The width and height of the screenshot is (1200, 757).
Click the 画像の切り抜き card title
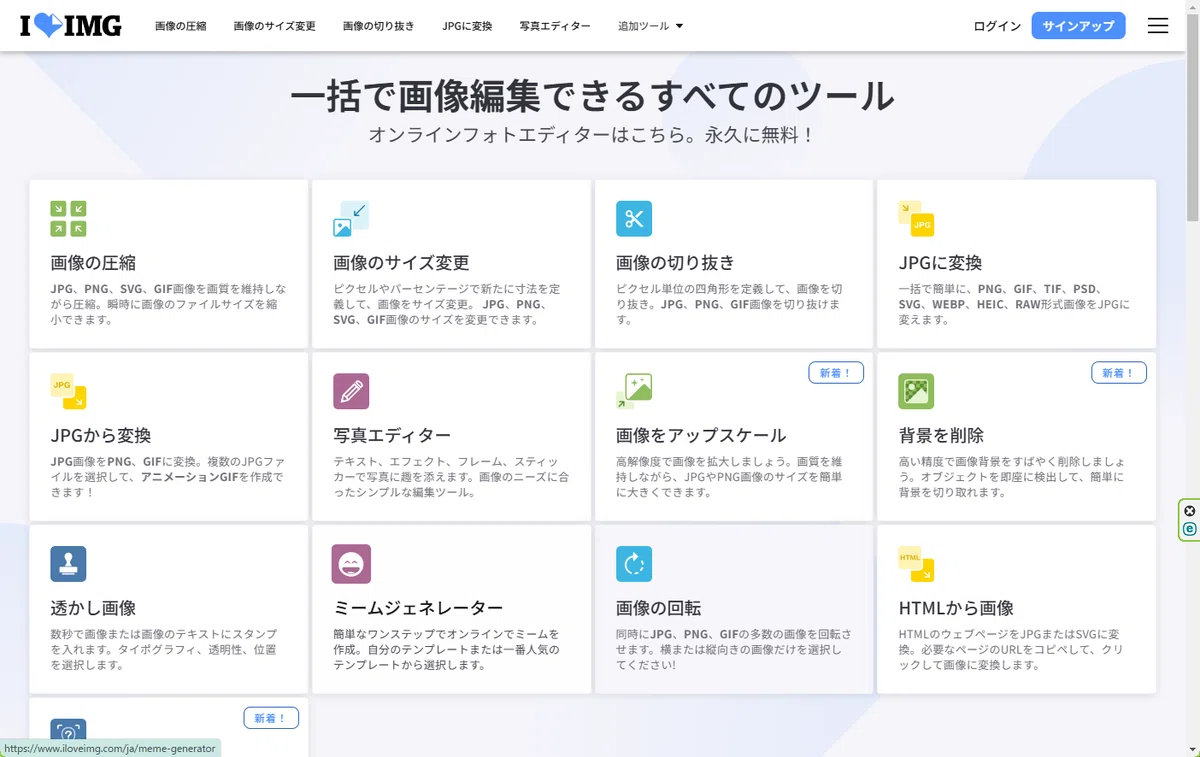(675, 263)
